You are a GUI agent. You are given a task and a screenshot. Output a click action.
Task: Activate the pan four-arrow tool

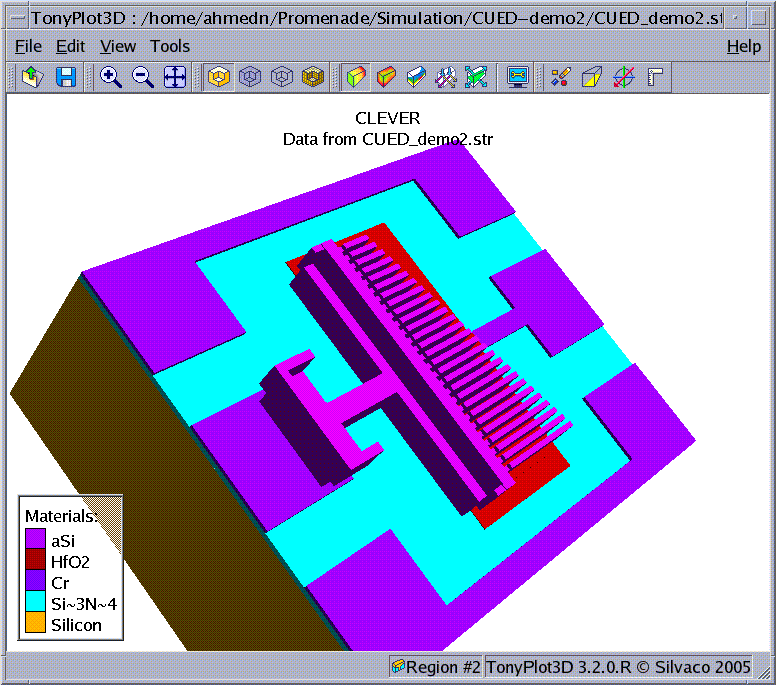point(175,77)
